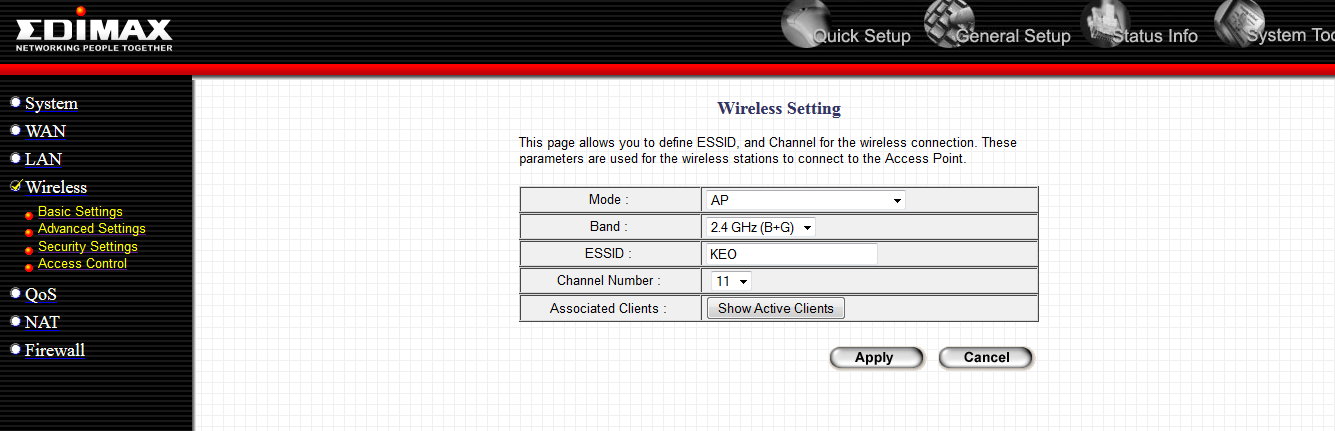1335x431 pixels.
Task: Go to Wireless Access Control
Action: click(x=82, y=263)
